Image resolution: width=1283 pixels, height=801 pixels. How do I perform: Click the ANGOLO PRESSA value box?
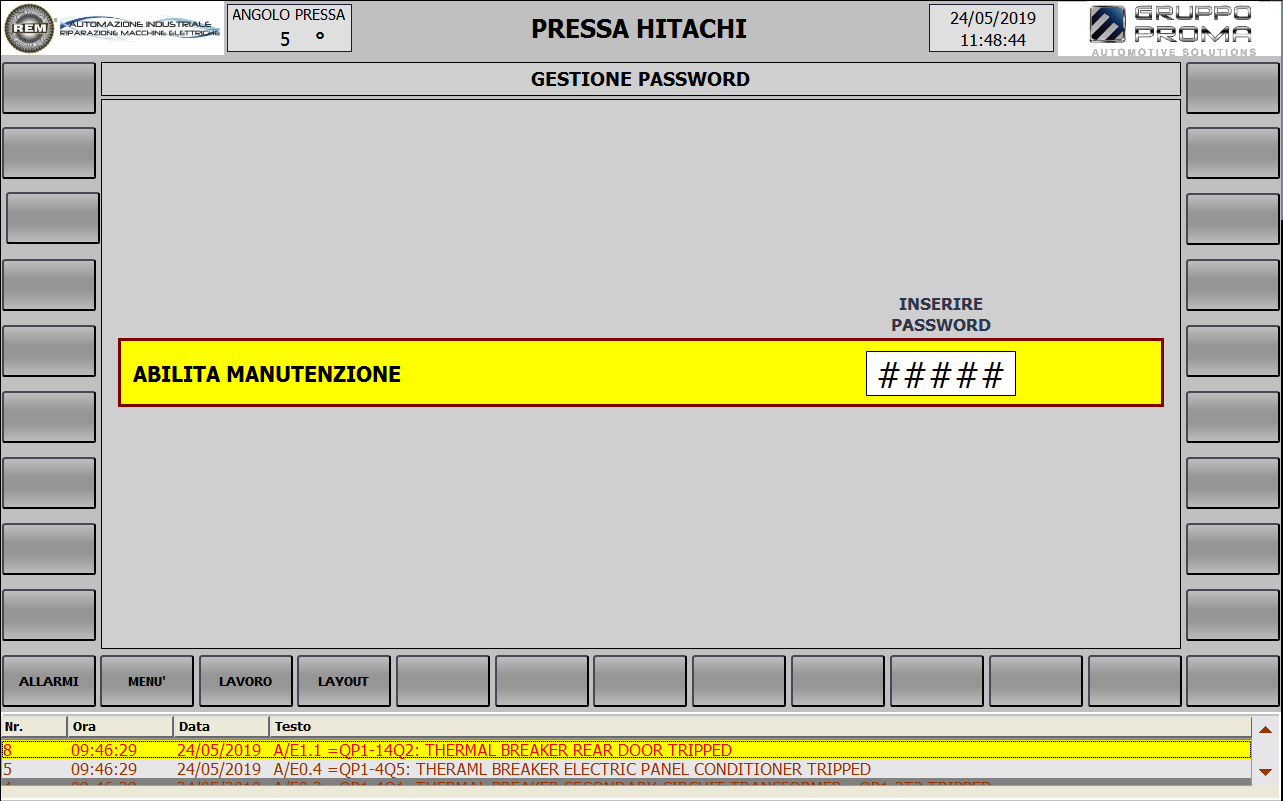(289, 28)
